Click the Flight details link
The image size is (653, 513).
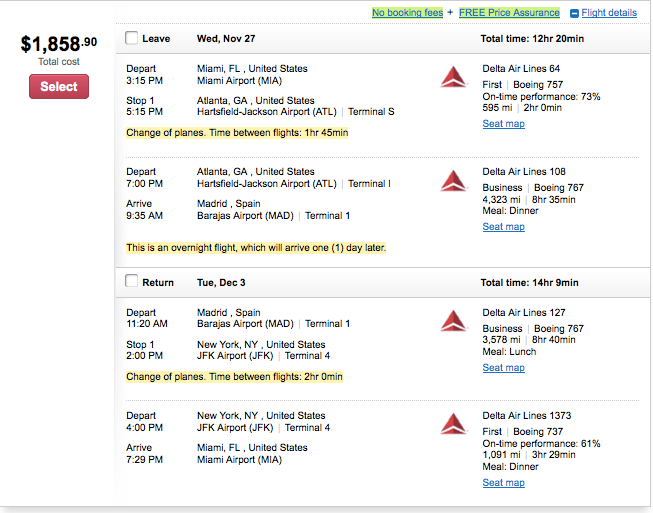(609, 13)
